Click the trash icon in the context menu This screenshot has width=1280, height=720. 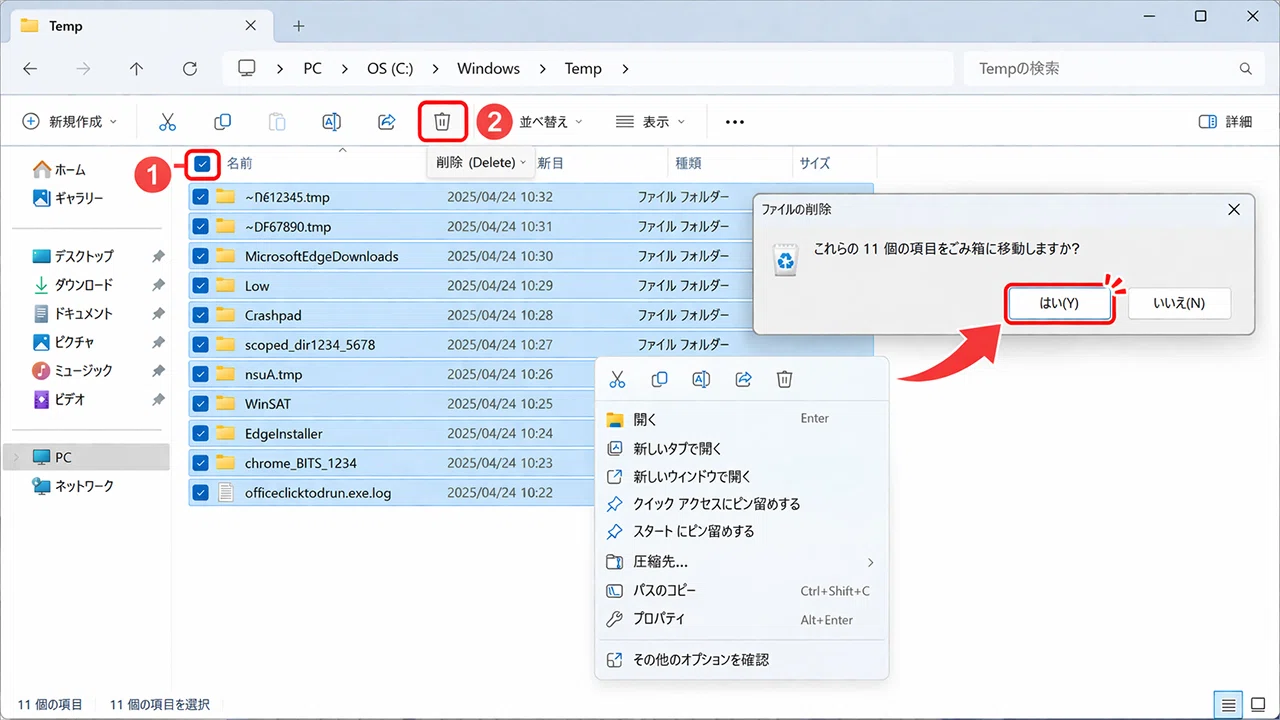point(785,379)
